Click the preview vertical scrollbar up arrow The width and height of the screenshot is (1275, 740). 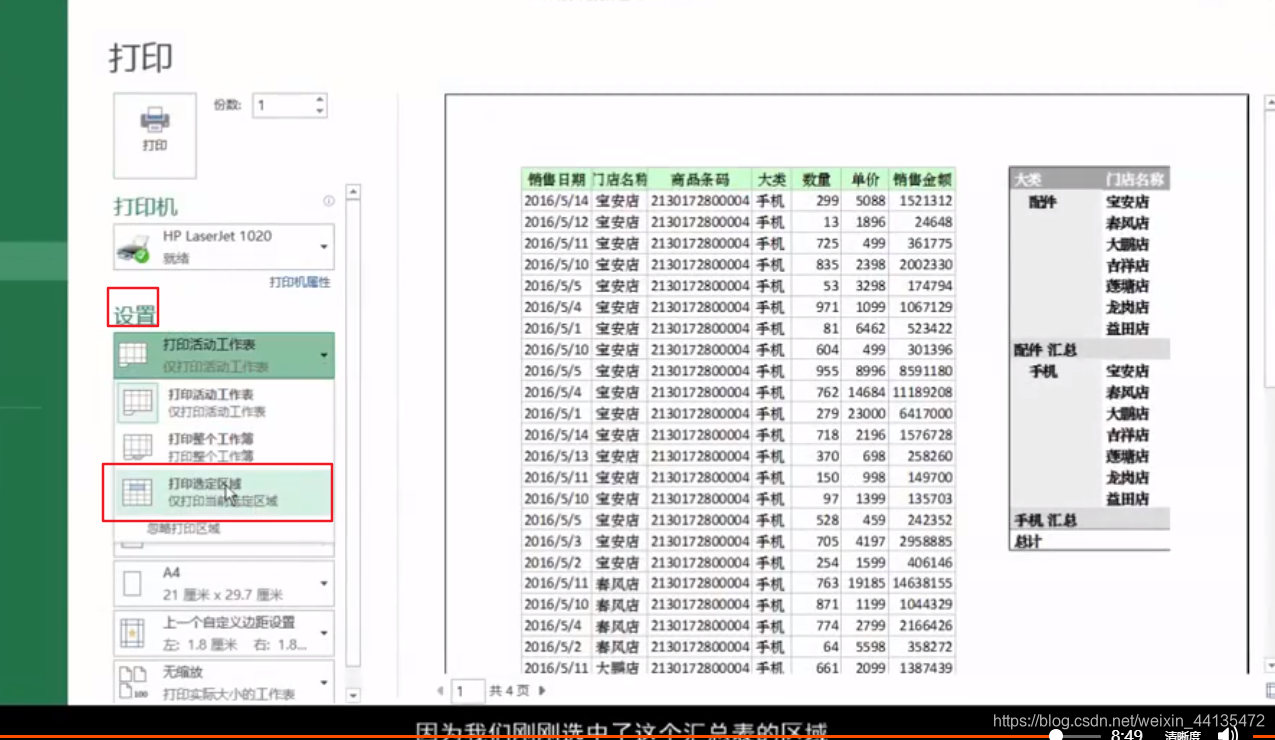pyautogui.click(x=1270, y=102)
